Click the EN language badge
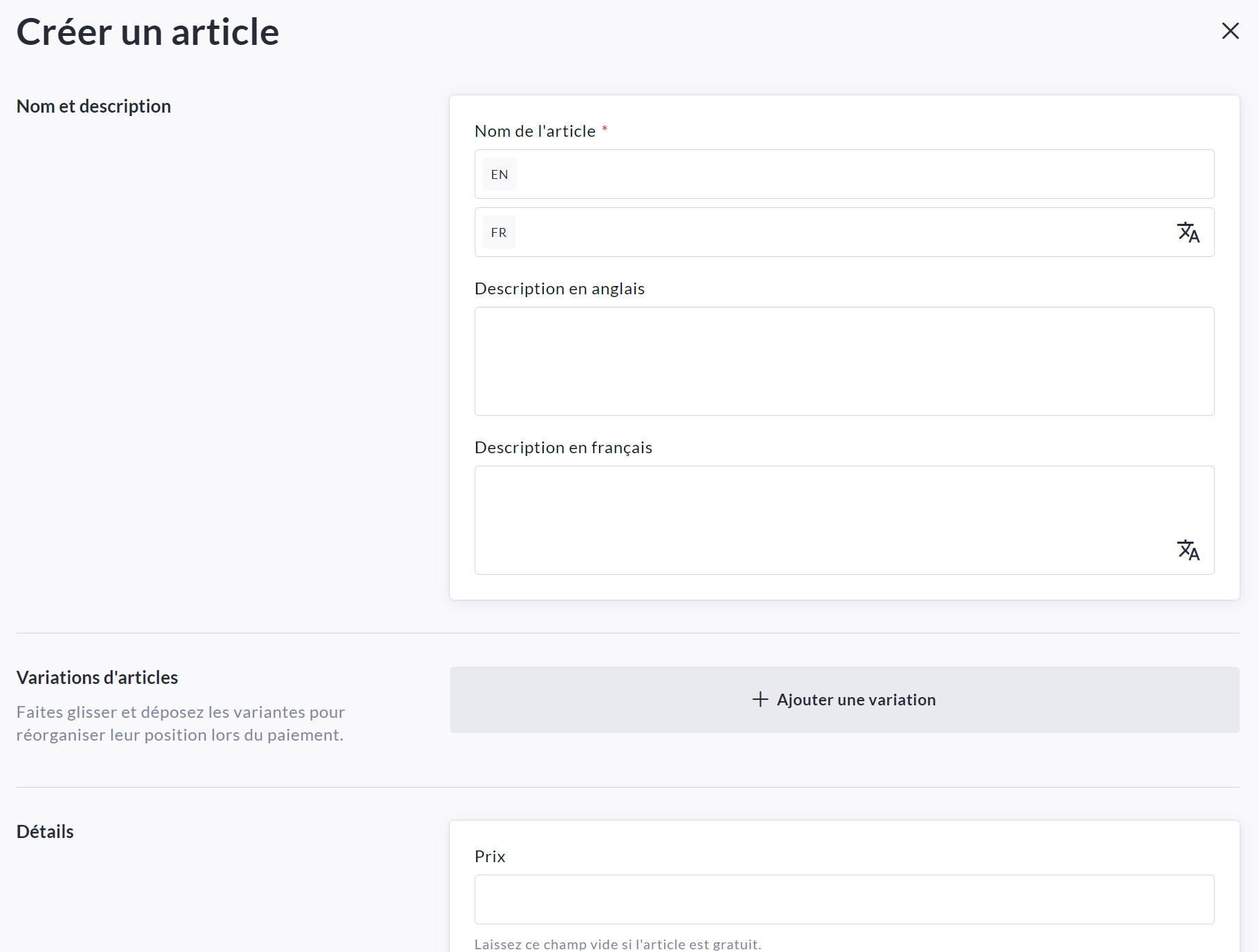The height and width of the screenshot is (952, 1259). [500, 175]
